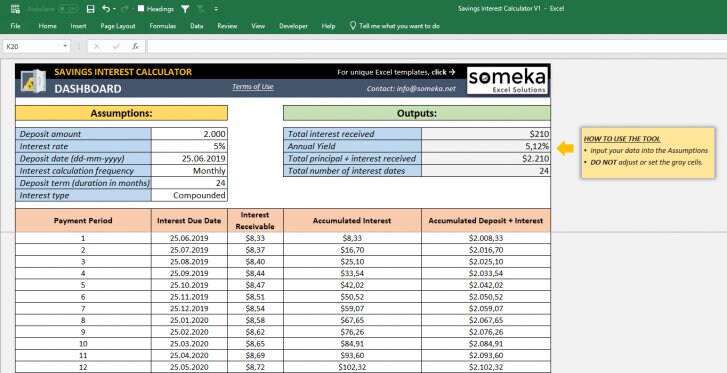Click the spreadsheet grid icon at top left
The height and width of the screenshot is (373, 727).
(x=15, y=9)
